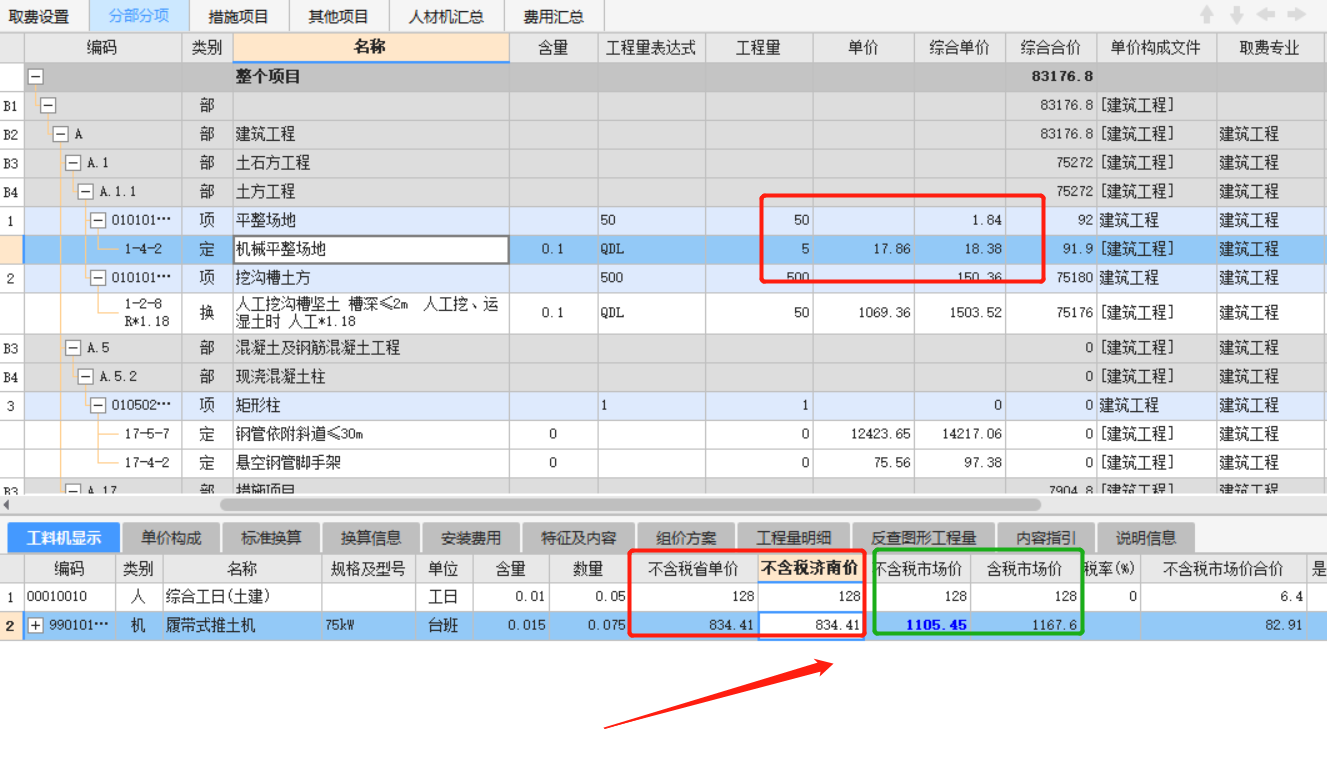Viewport: 1327px width, 758px height.
Task: Collapse the 矩形柱 item node
Action: (x=98, y=405)
